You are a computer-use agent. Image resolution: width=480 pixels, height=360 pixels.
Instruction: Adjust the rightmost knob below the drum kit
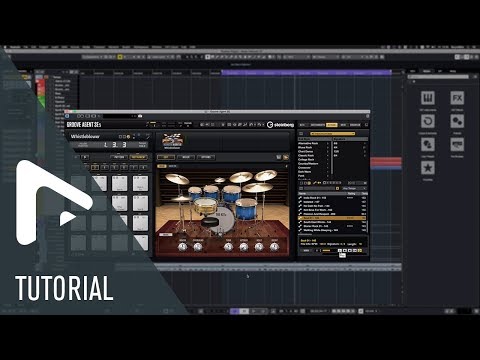pos(274,247)
